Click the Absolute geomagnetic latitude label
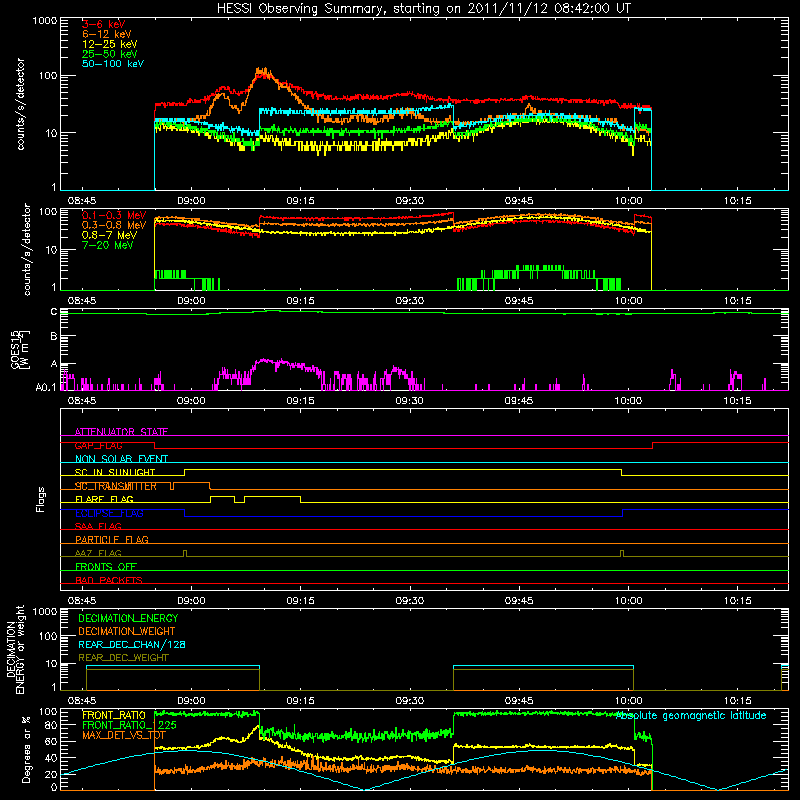The width and height of the screenshot is (800, 800). pyautogui.click(x=691, y=716)
